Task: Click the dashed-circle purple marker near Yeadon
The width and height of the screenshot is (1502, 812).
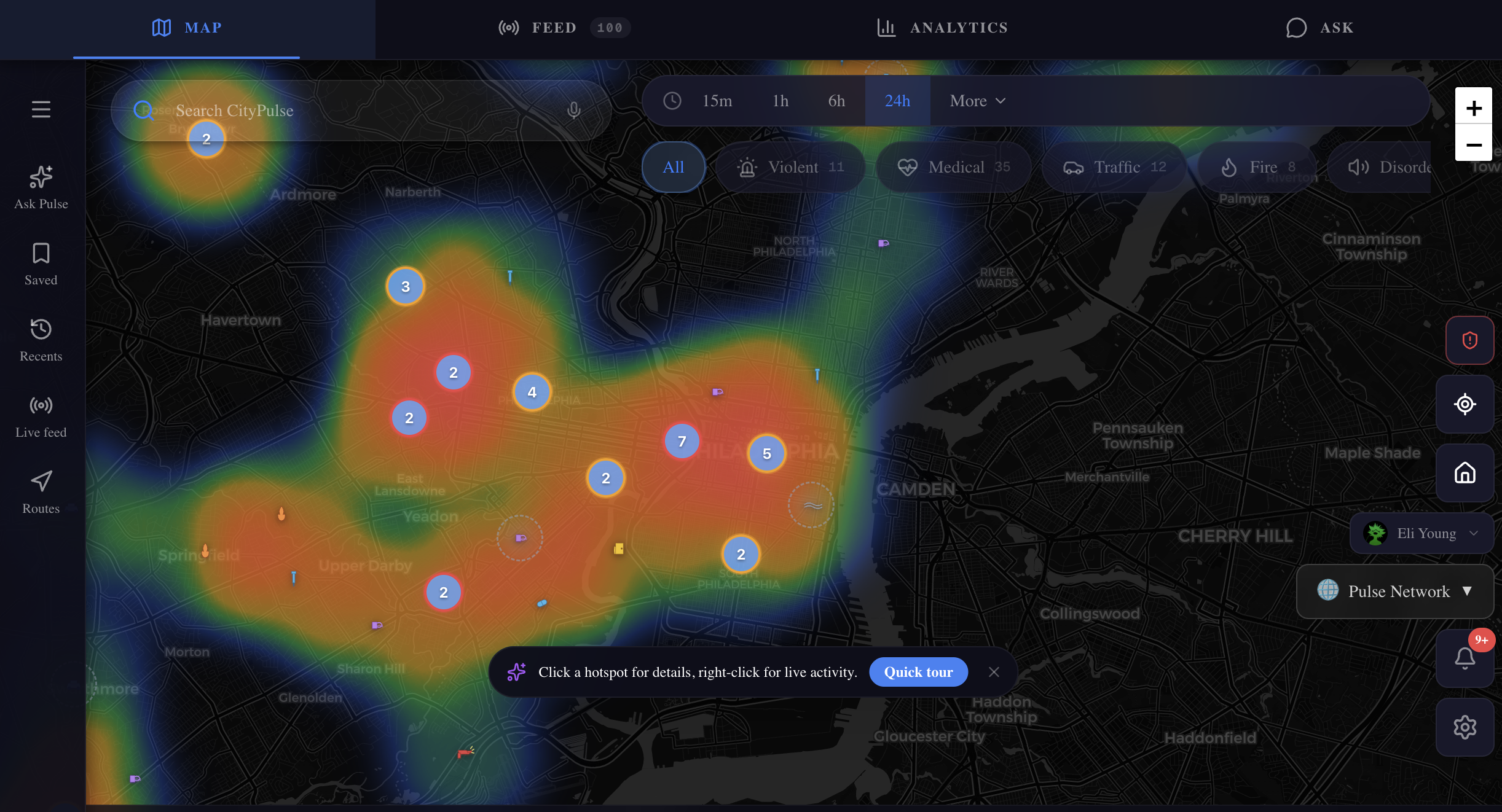Action: (520, 538)
